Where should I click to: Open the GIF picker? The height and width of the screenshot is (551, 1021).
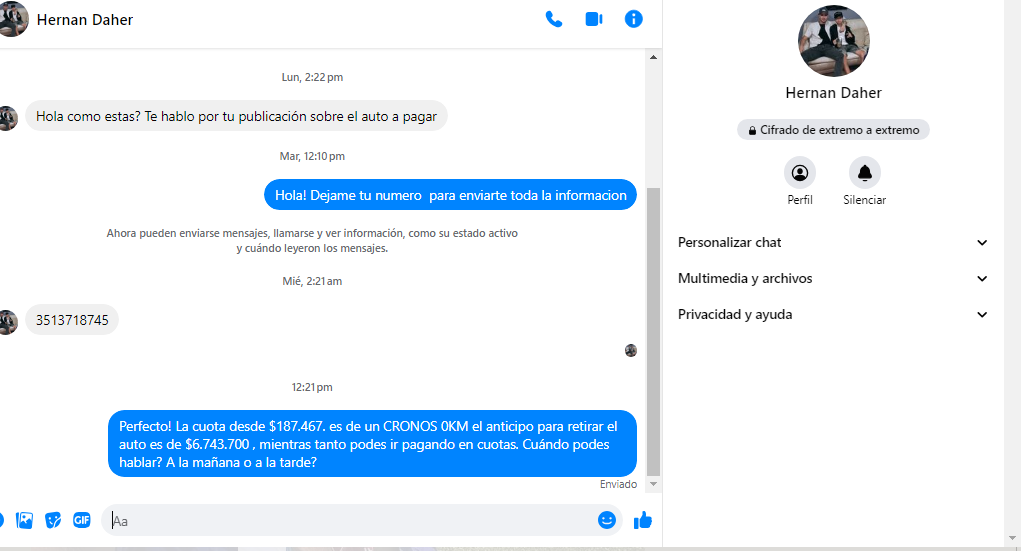click(x=82, y=520)
